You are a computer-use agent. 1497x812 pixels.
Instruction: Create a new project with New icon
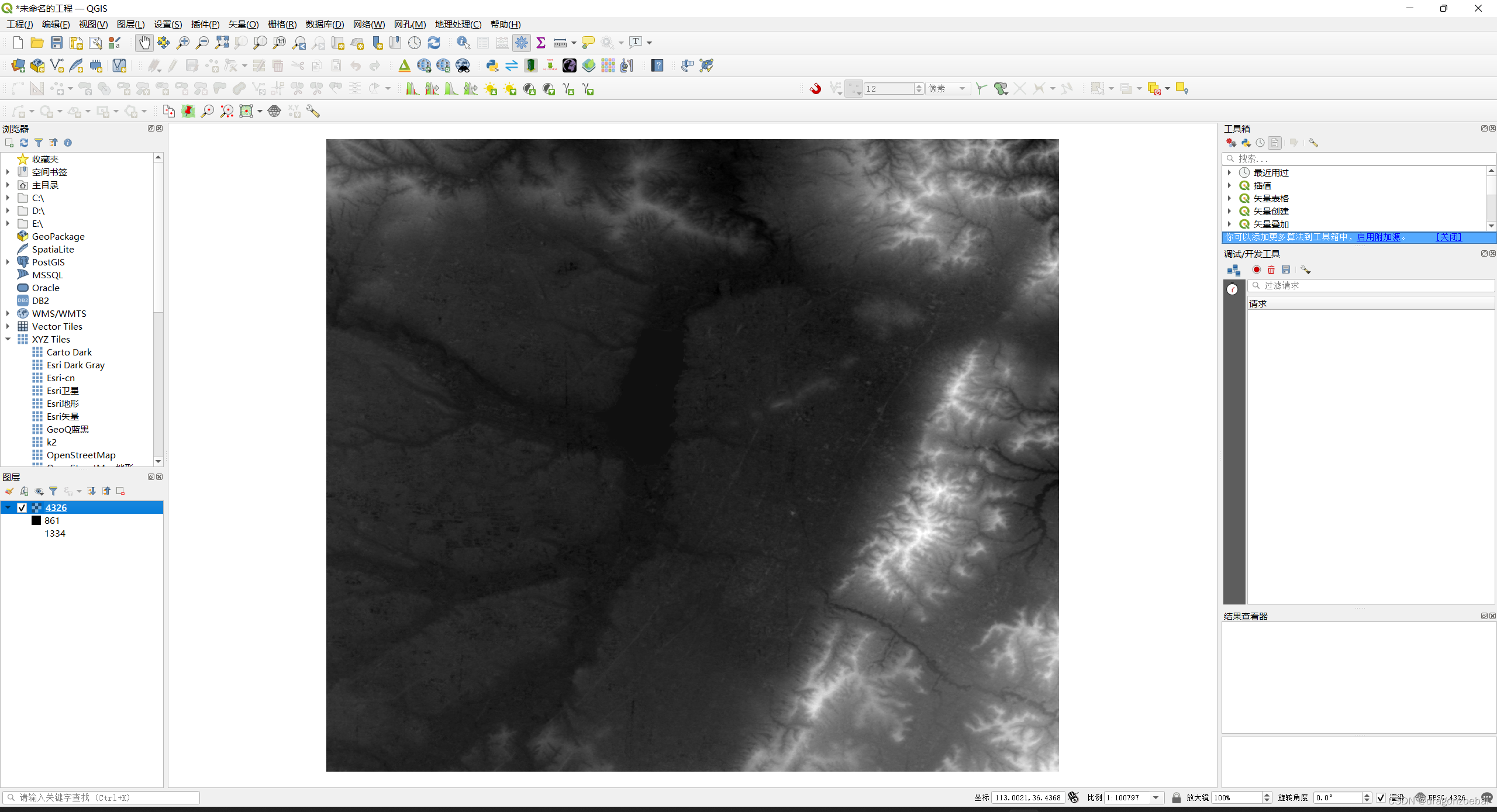18,43
